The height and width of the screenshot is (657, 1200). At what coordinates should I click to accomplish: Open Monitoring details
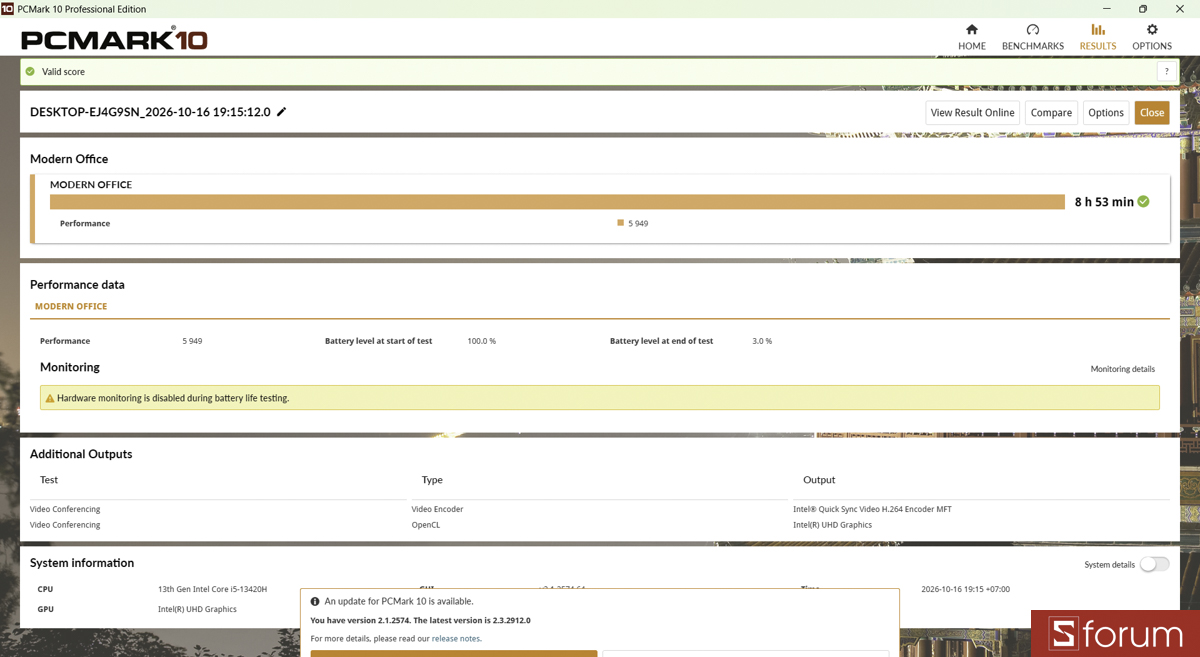(1123, 369)
